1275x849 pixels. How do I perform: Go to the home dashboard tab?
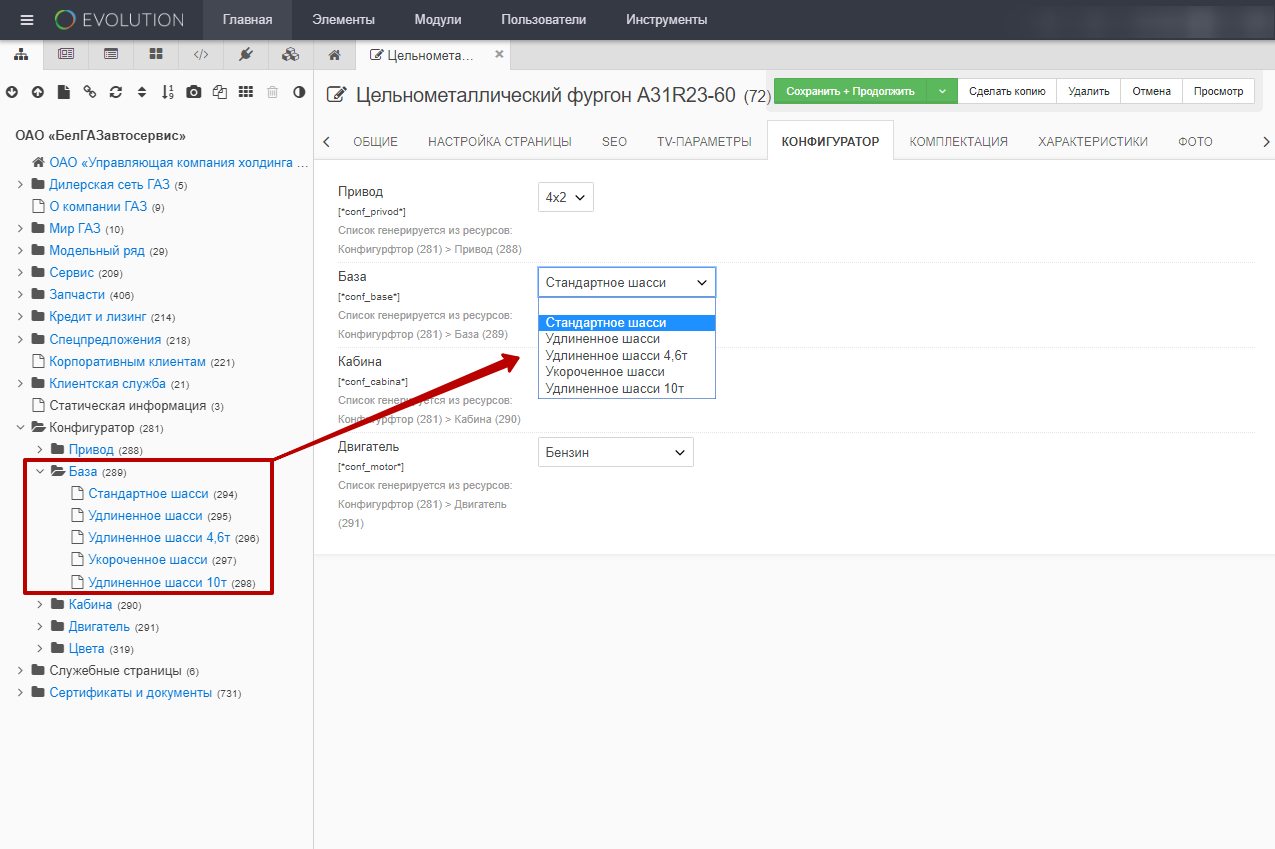coord(335,54)
